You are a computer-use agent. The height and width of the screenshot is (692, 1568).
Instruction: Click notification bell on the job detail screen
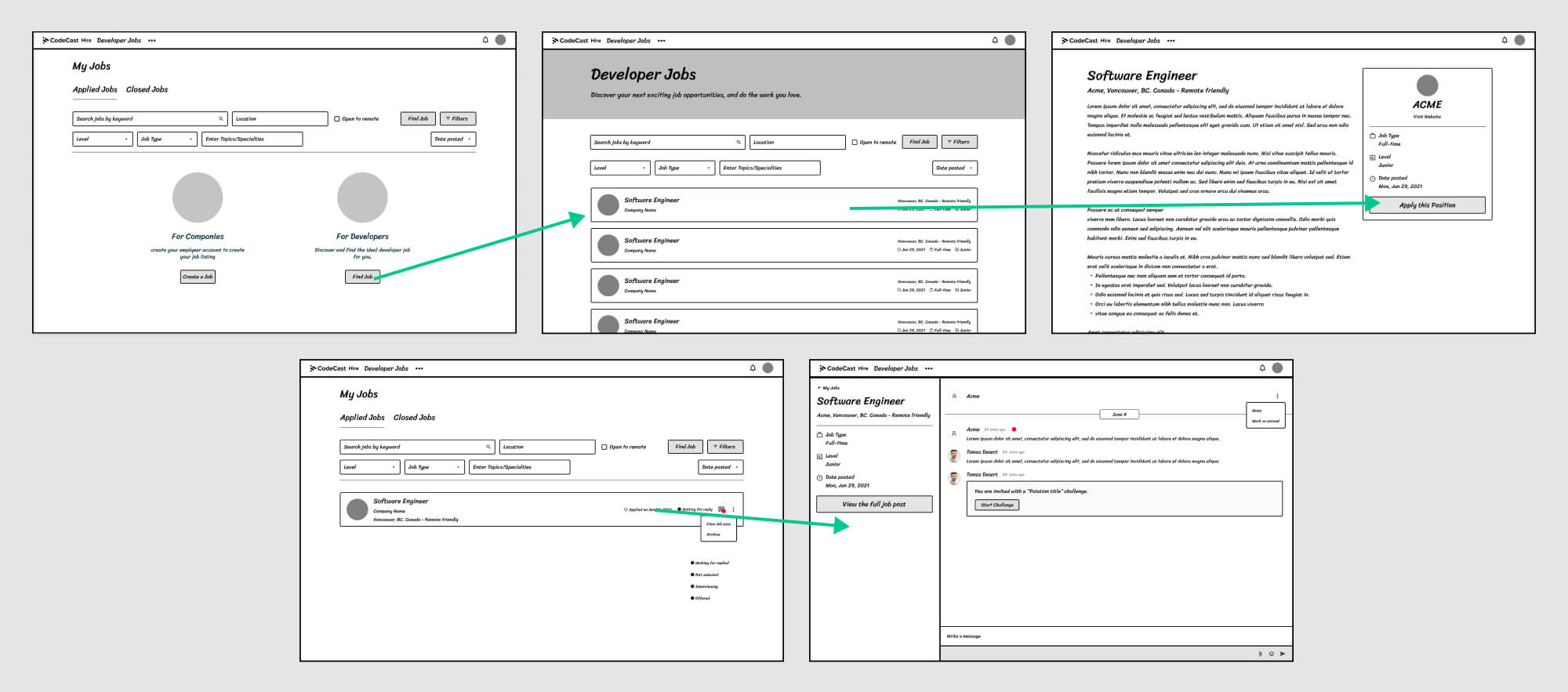(x=1504, y=40)
